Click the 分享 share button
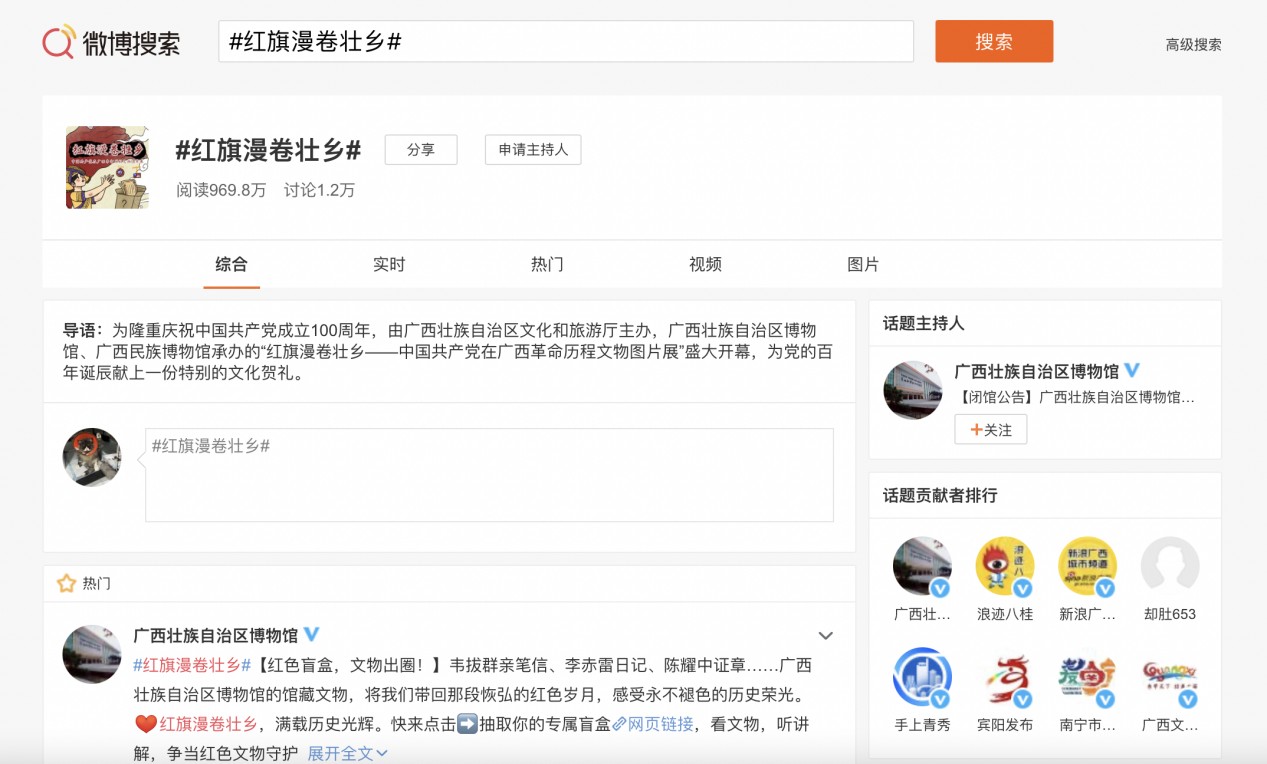This screenshot has height=764, width=1267. coord(421,150)
